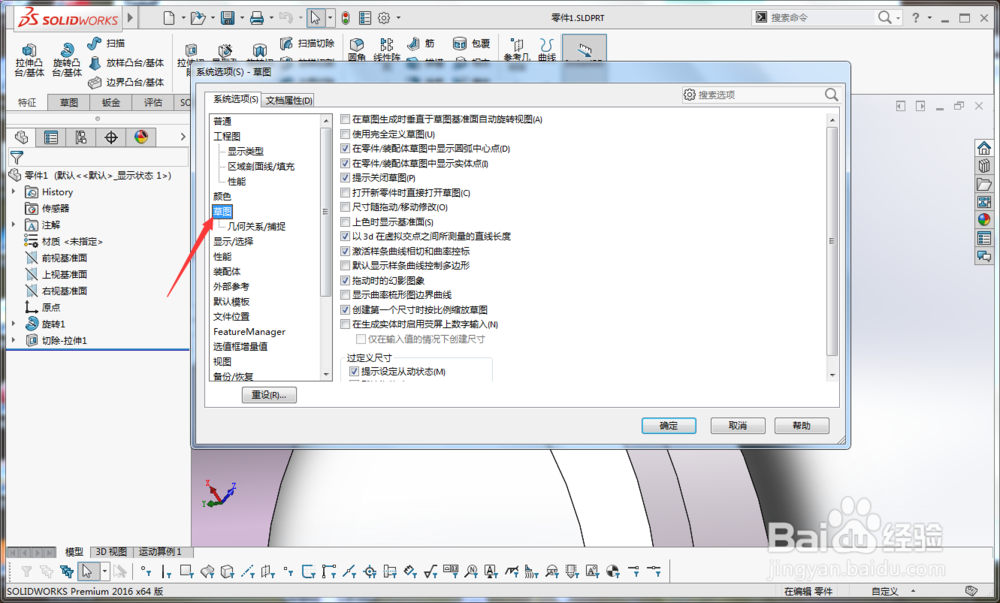Expand the History node in FeatureManager

[x=11, y=192]
